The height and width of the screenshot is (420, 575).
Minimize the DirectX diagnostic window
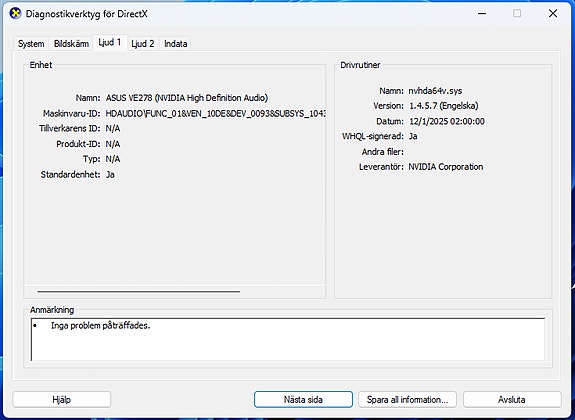(482, 14)
